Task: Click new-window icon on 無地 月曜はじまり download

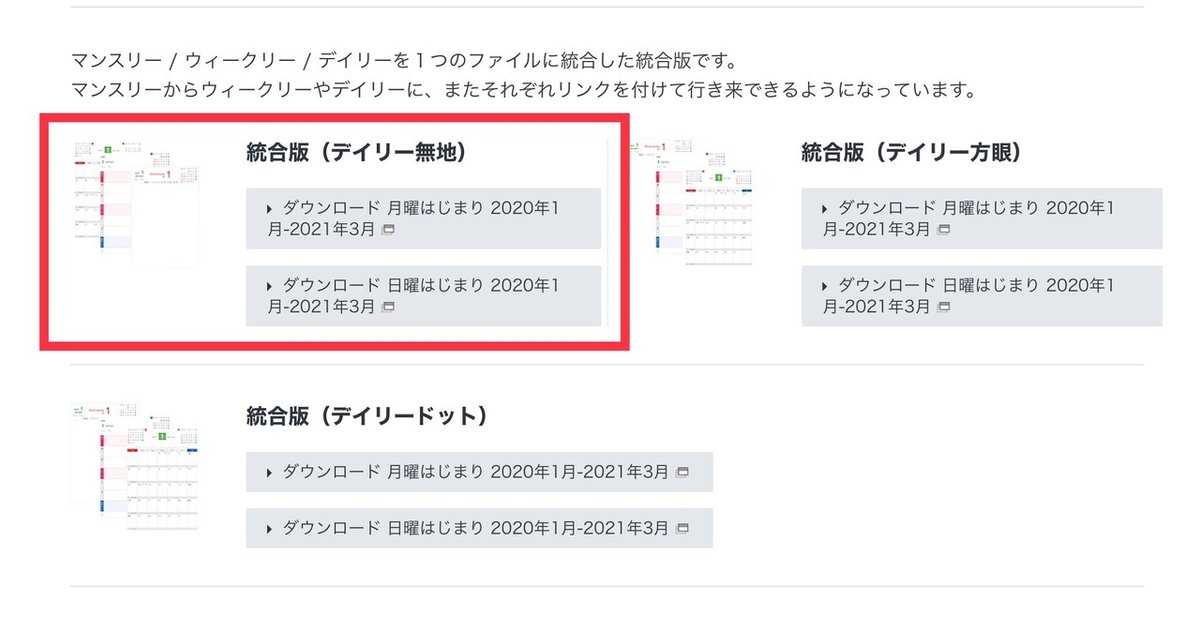Action: (x=390, y=229)
